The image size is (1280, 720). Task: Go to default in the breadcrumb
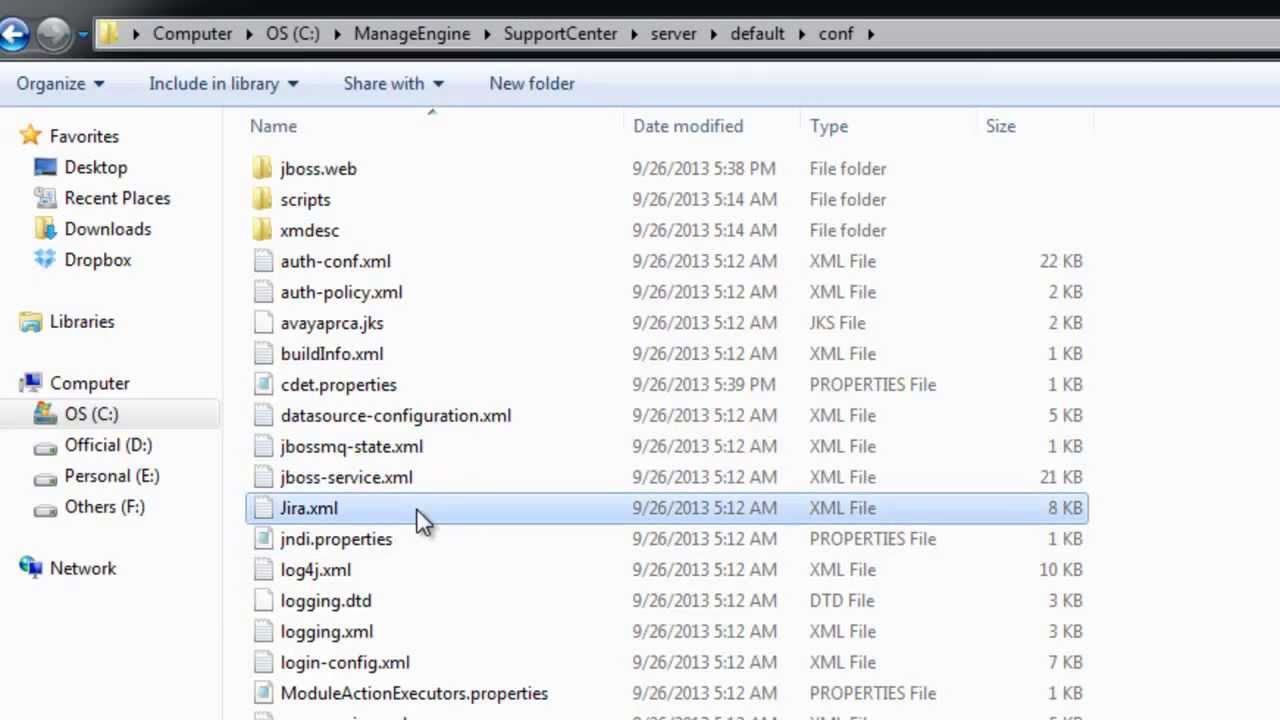(758, 34)
